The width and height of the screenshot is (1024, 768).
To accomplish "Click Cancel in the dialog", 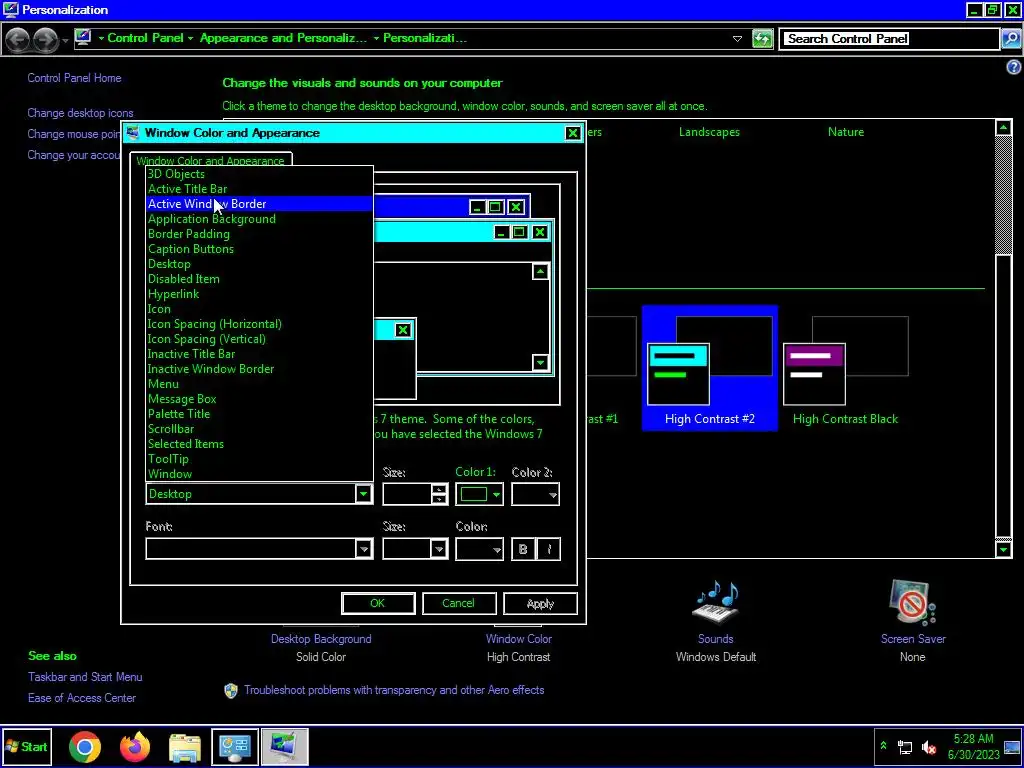I will tap(458, 603).
